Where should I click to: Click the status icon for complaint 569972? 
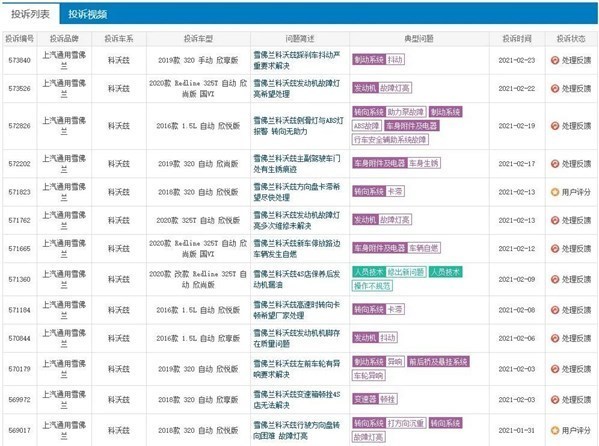(555, 399)
